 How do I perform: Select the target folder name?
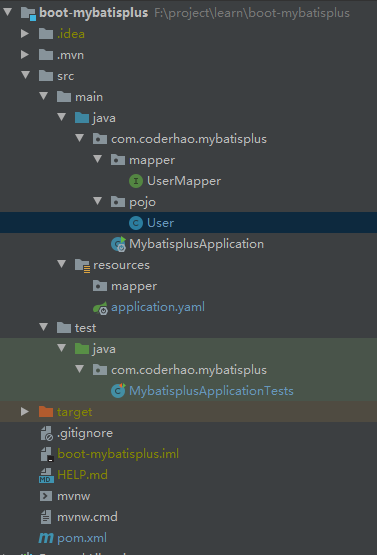[74, 412]
